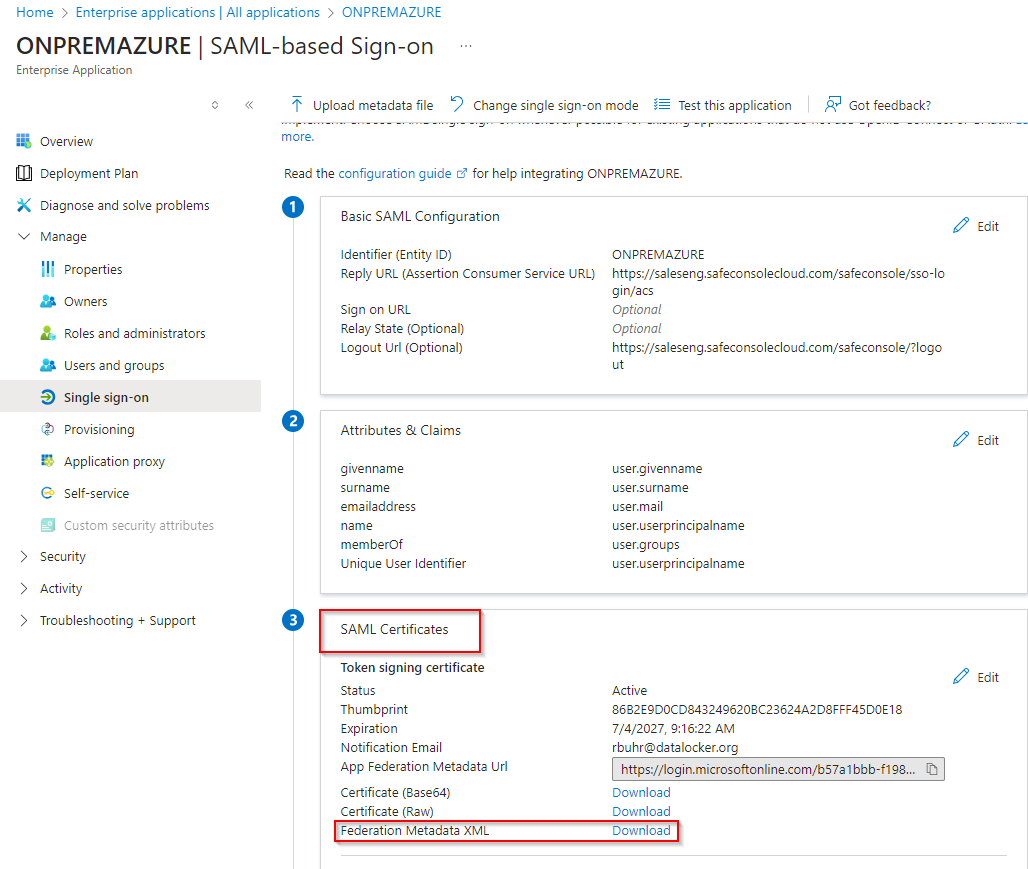This screenshot has height=869, width=1028.
Task: Download Certificate (Base64)
Action: (x=641, y=792)
